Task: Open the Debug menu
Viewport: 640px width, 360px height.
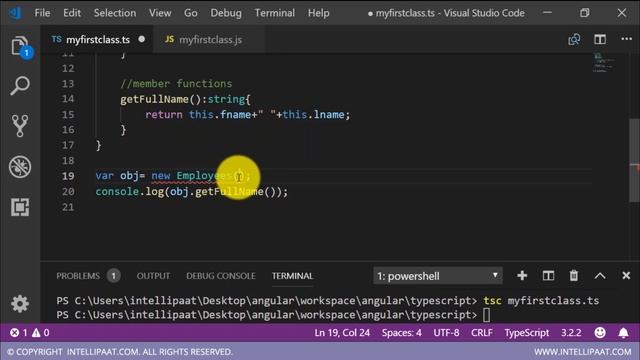Action: [226, 13]
